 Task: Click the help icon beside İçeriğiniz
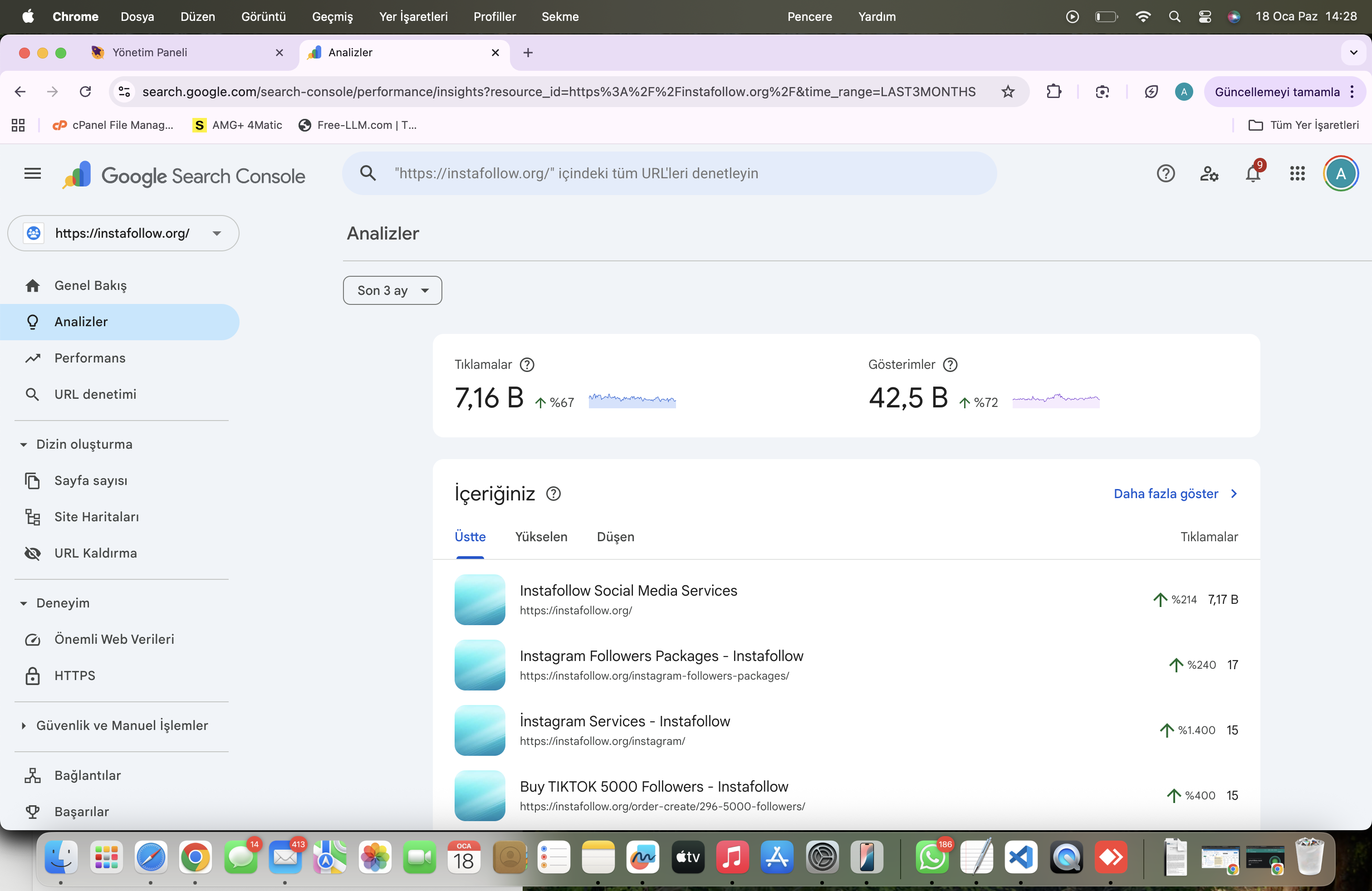point(553,494)
